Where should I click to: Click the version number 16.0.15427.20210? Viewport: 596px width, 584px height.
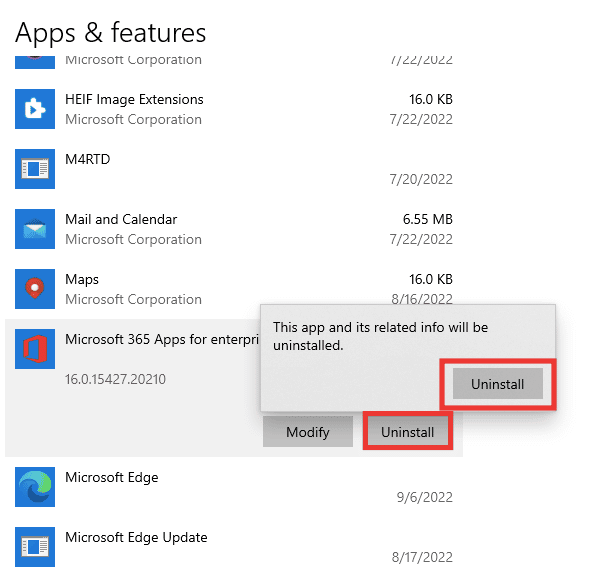point(115,379)
